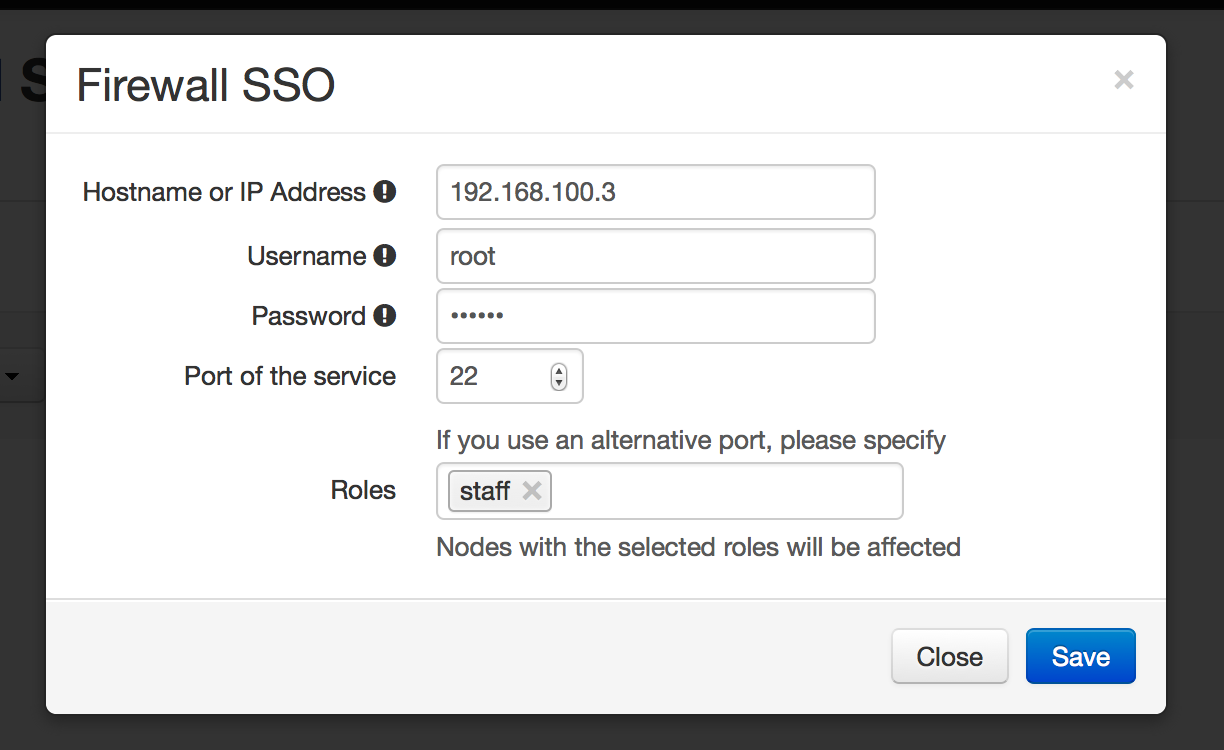Select the Password input field

656,316
